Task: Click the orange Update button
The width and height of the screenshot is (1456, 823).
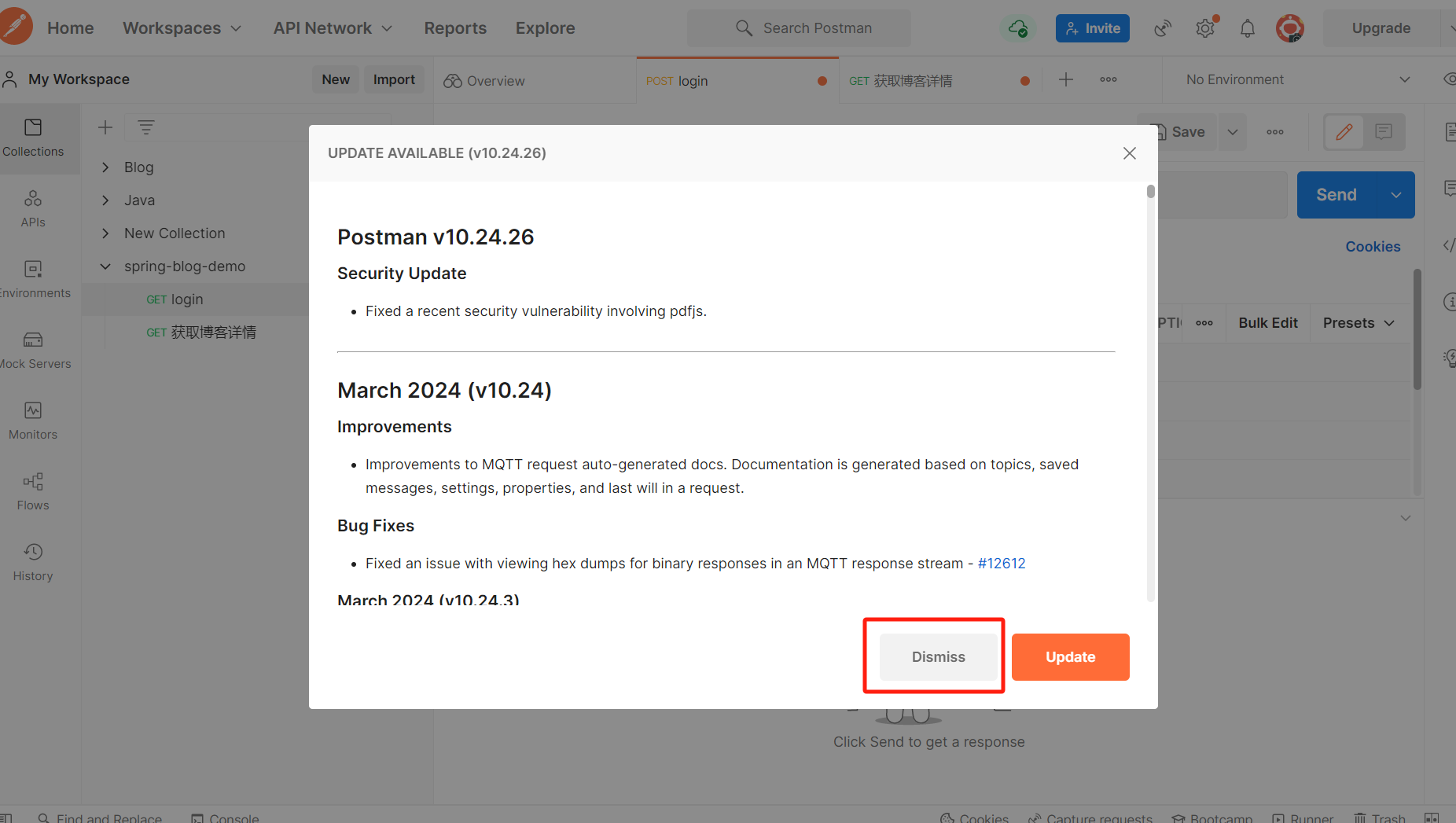Action: pyautogui.click(x=1070, y=656)
